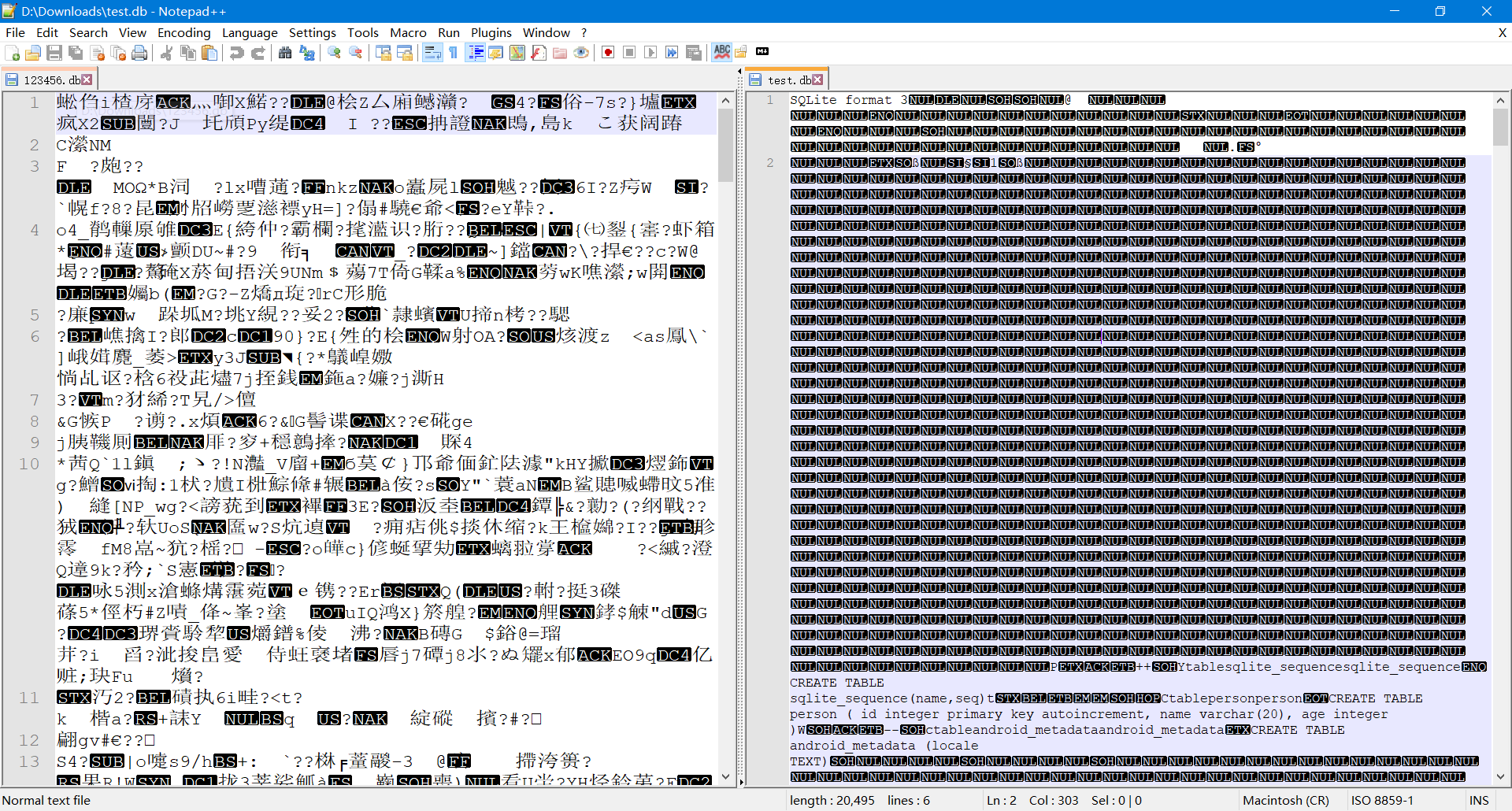
Task: Save the current recorded macro icon
Action: [693, 53]
